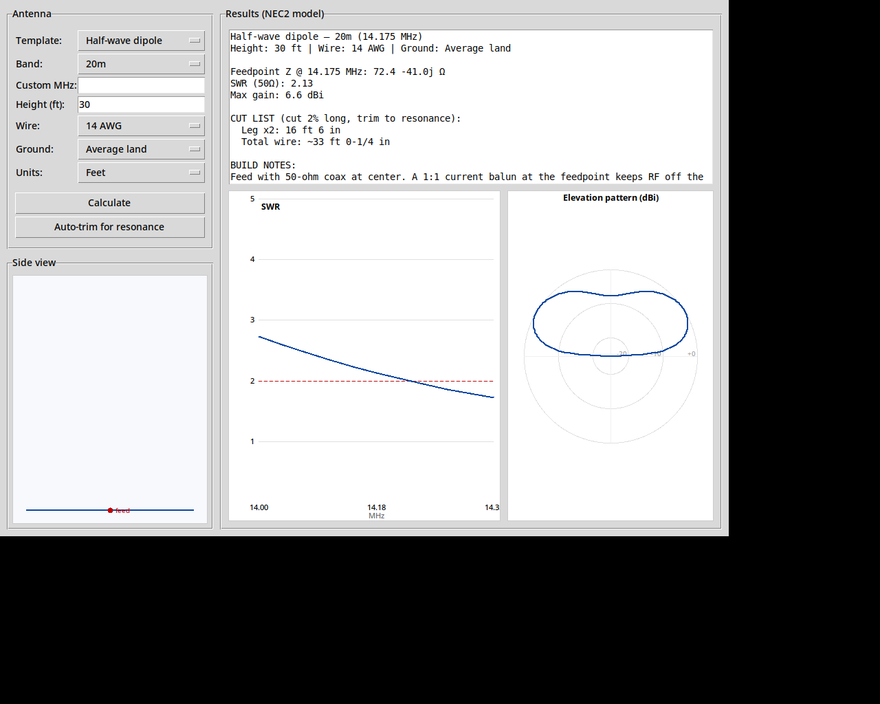Viewport: 880px width, 704px height.
Task: Click the 'Total wire: ~33 ft 0-1/4 in' line
Action: [x=315, y=142]
